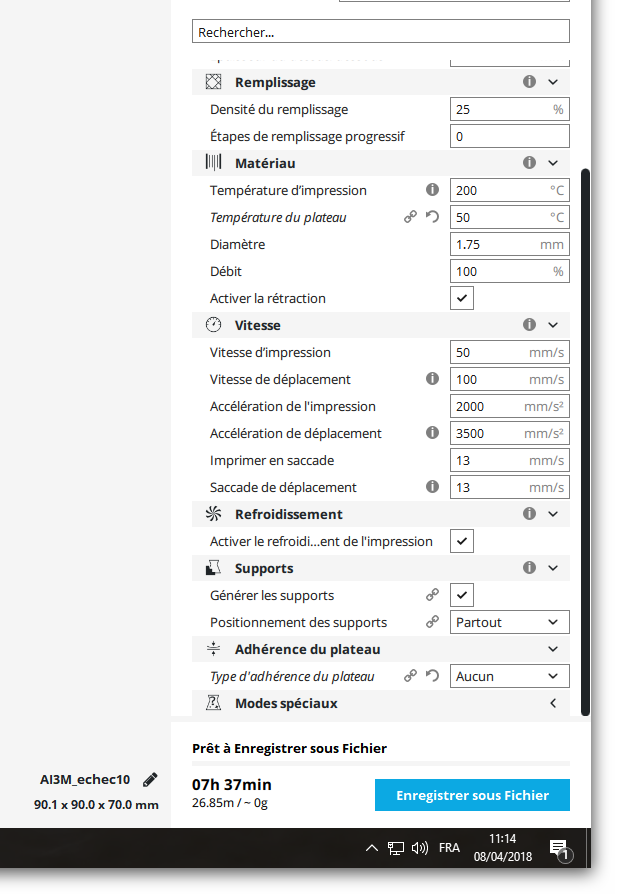This screenshot has height=894, width=617.
Task: Click the Enregistrer sous Fichier button
Action: pyautogui.click(x=472, y=796)
